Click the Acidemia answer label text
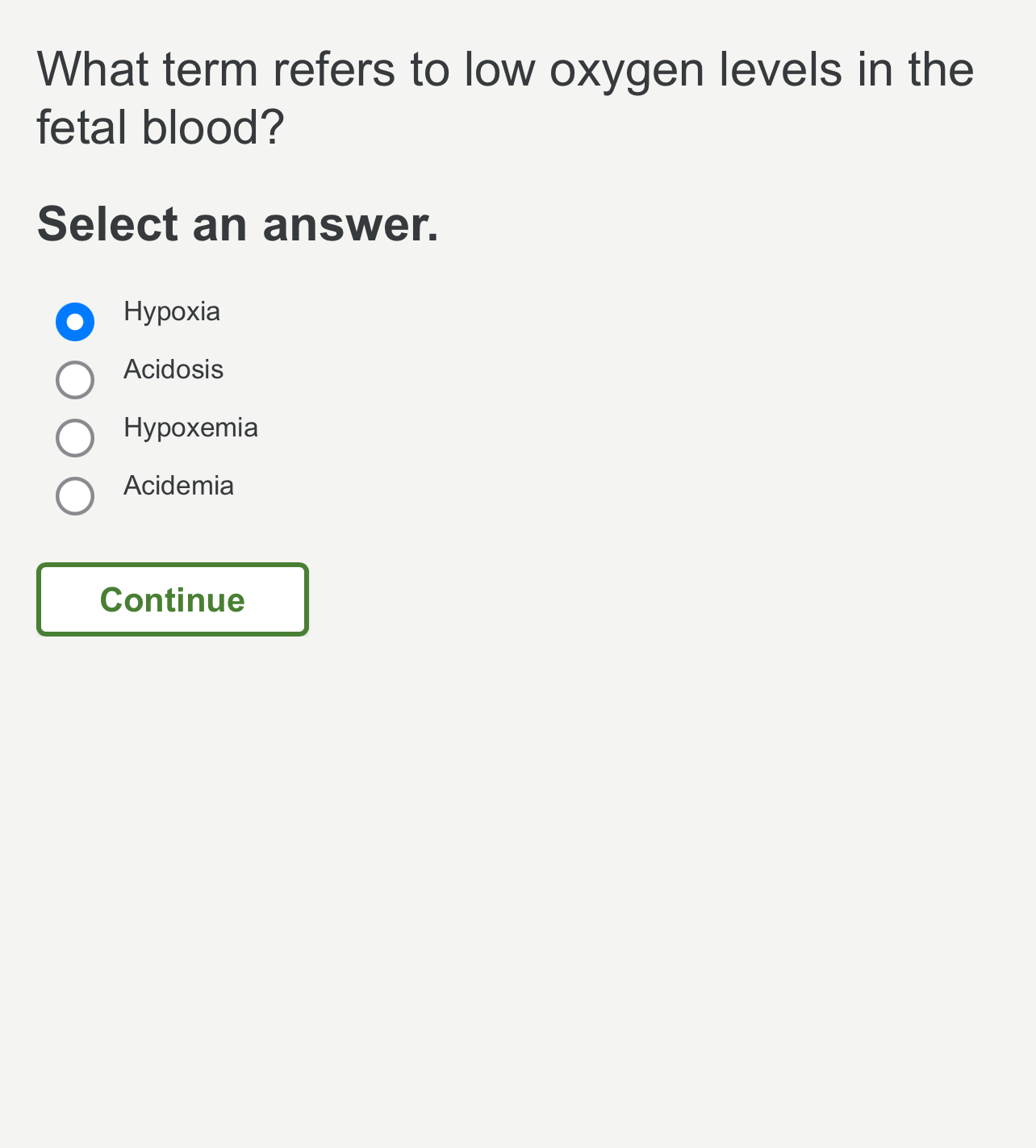Viewport: 1036px width, 1148px height. tap(178, 486)
